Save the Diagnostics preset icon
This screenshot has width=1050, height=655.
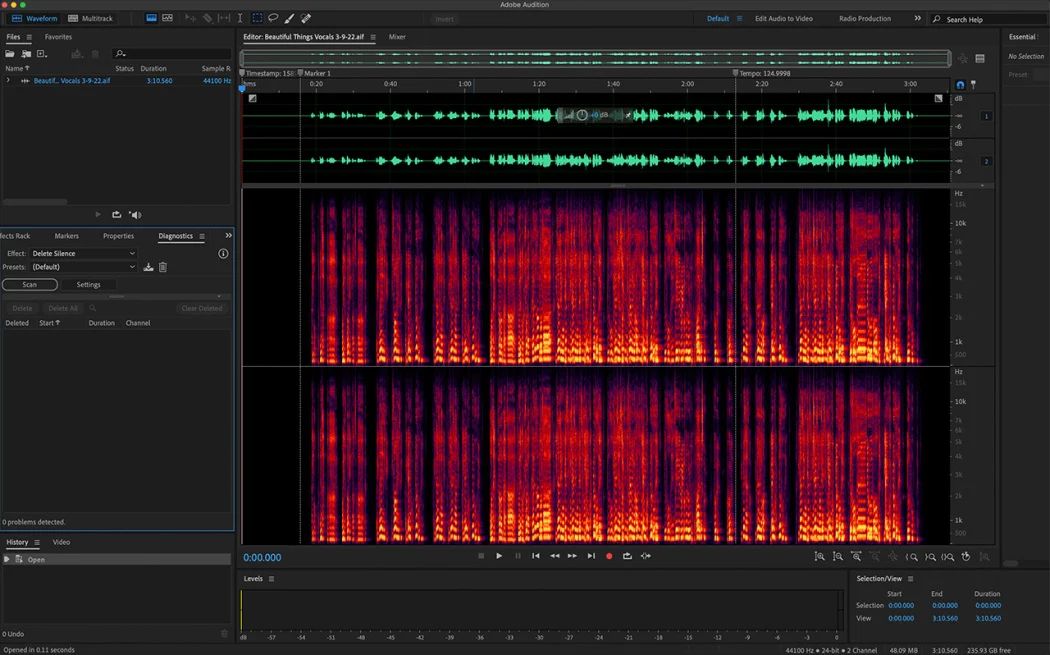pyautogui.click(x=149, y=267)
